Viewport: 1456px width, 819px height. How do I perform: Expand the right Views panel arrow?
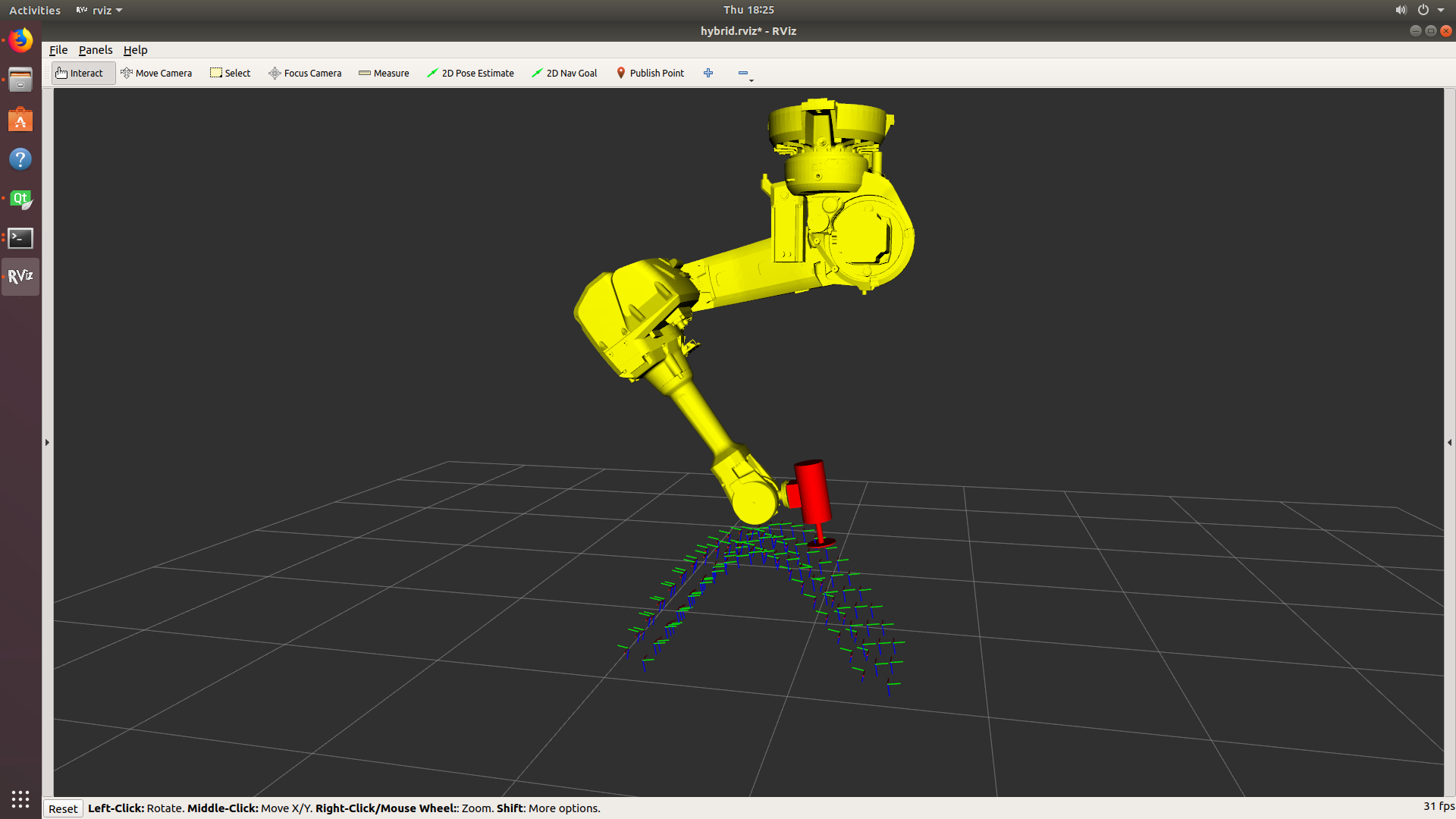point(1449,442)
